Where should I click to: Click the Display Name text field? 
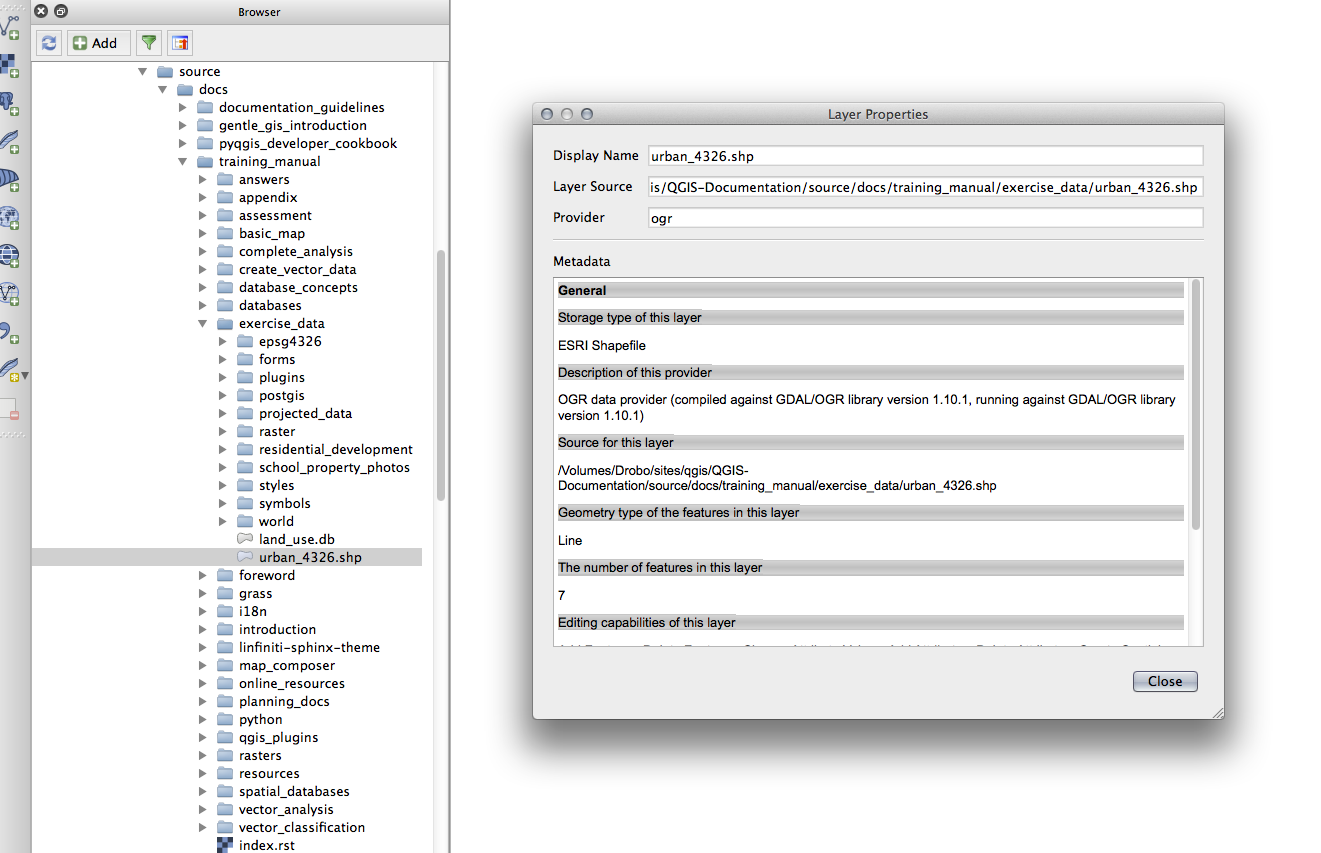[925, 155]
